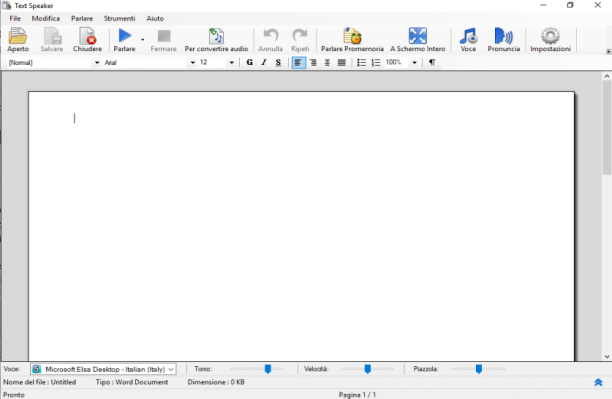
Task: Click the Text Speaker title bar icon
Action: [6, 5]
